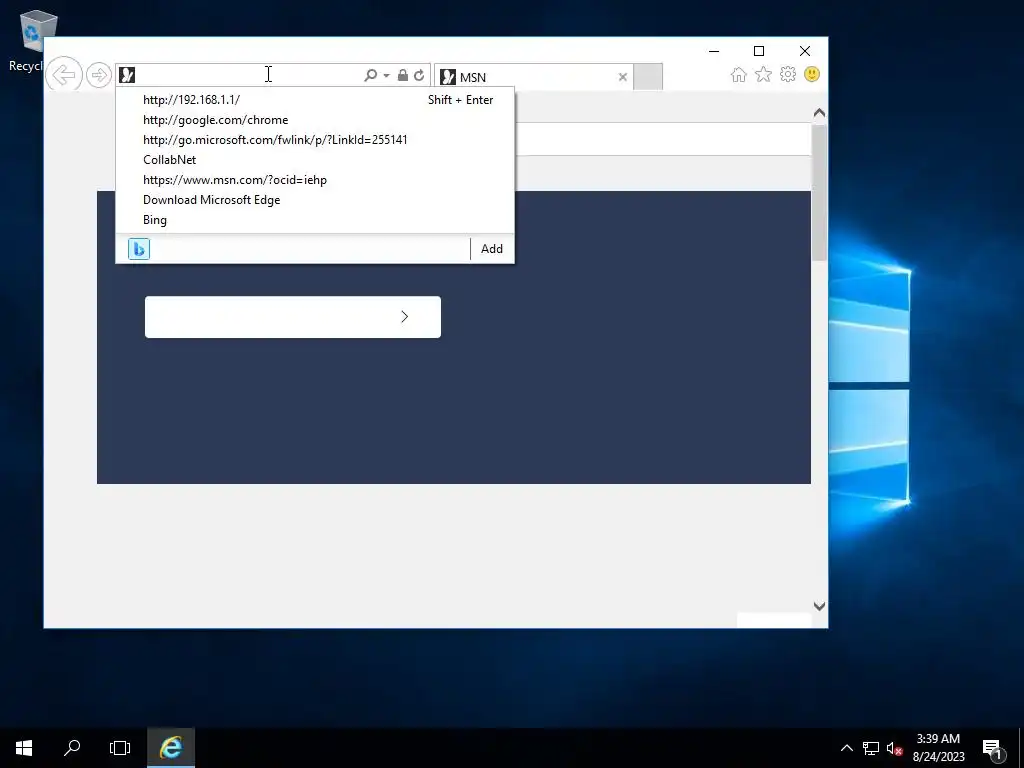Image resolution: width=1024 pixels, height=768 pixels.
Task: Select CollabNet history suggestion
Action: click(315, 160)
